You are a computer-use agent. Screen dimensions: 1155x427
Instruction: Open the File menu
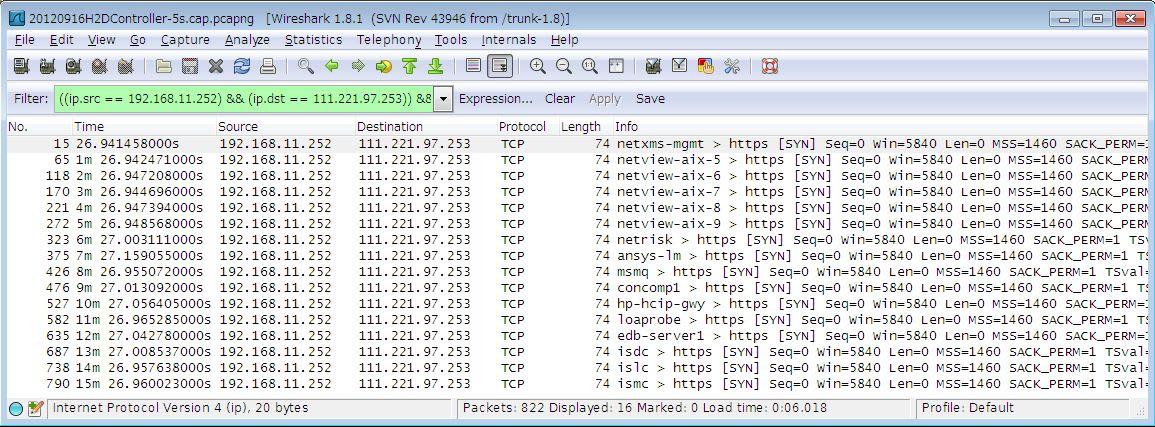pyautogui.click(x=24, y=40)
